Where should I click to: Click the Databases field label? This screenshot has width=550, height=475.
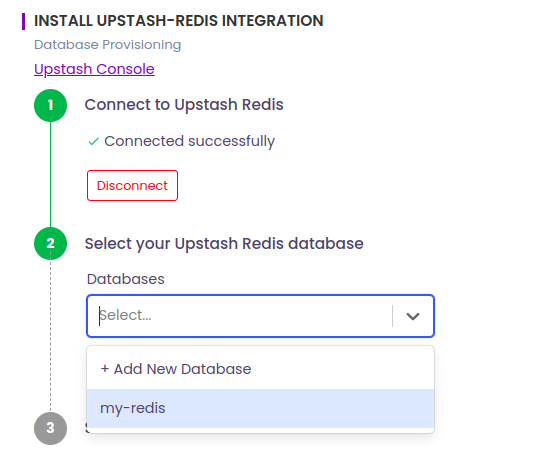126,279
